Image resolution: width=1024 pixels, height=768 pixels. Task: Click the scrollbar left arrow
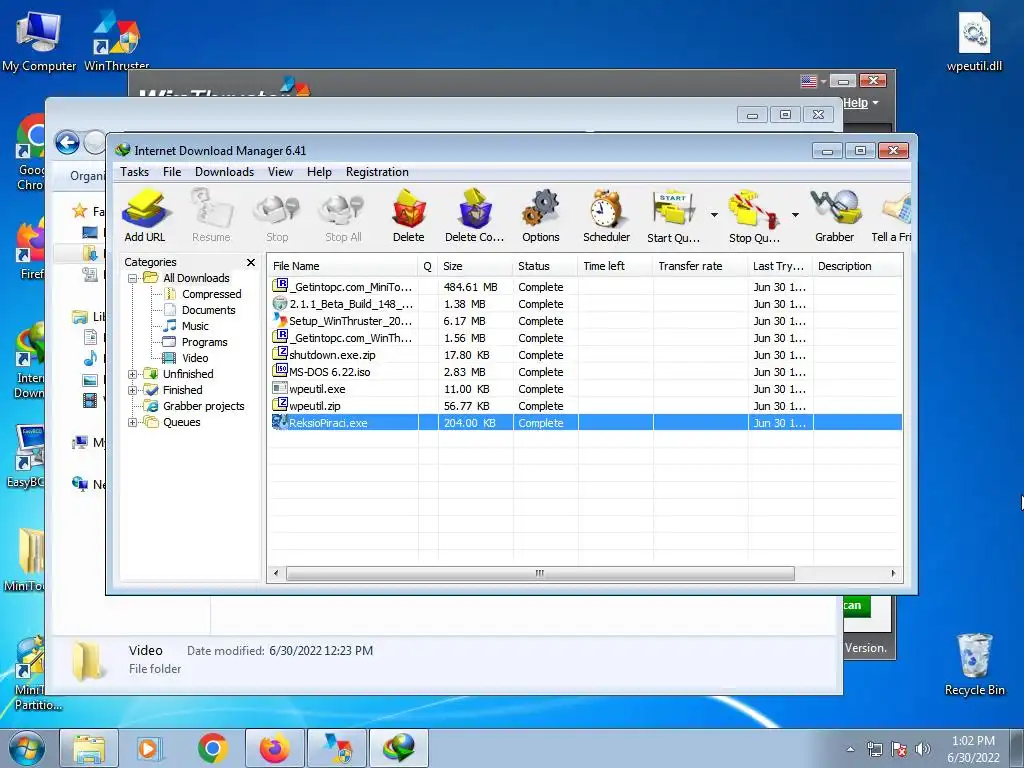coord(276,573)
